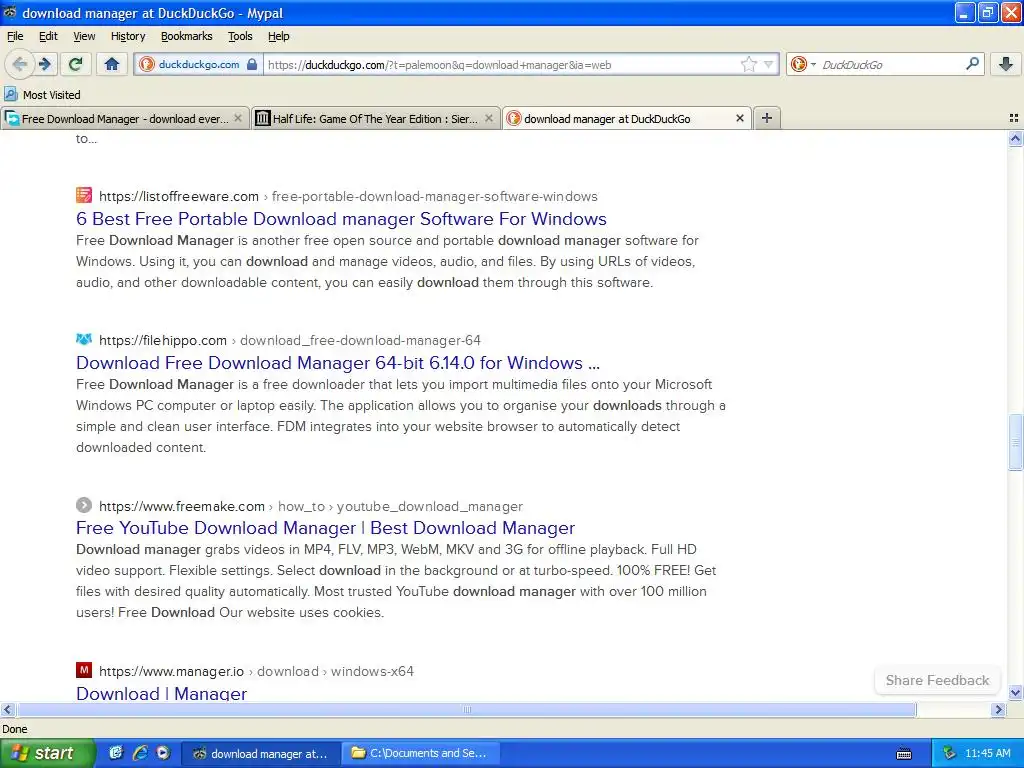
Task: Switch to C:\Documents and Se... taskbar window
Action: [422, 754]
